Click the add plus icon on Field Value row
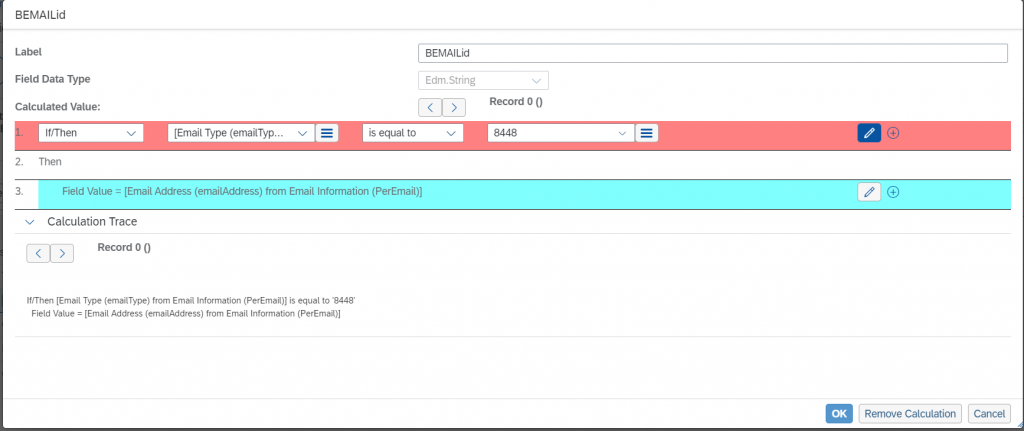The image size is (1024, 431). [x=893, y=192]
